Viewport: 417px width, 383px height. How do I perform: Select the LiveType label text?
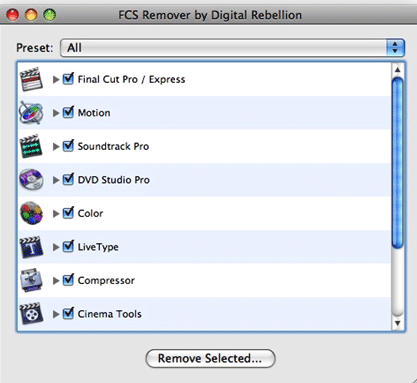[x=98, y=247]
